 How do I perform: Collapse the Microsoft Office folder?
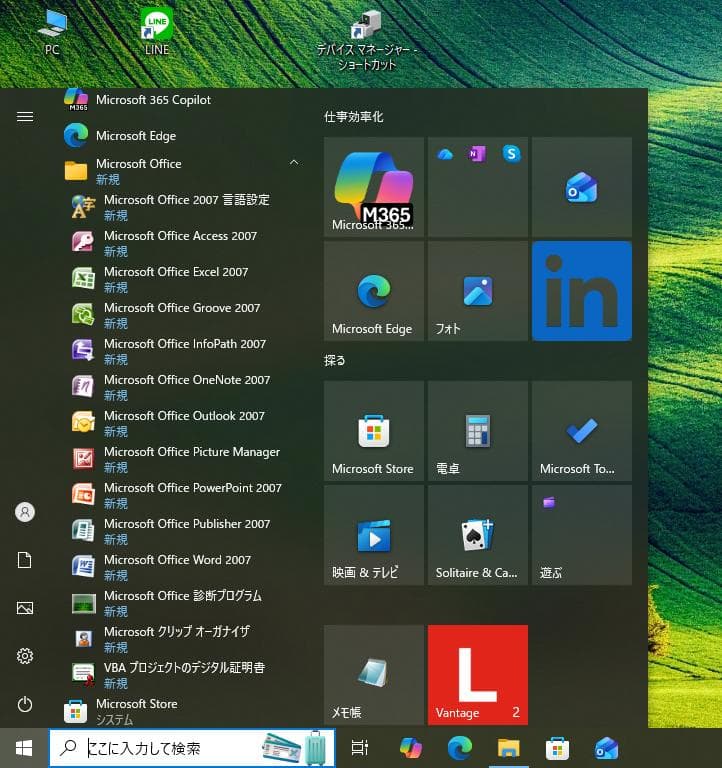click(294, 162)
